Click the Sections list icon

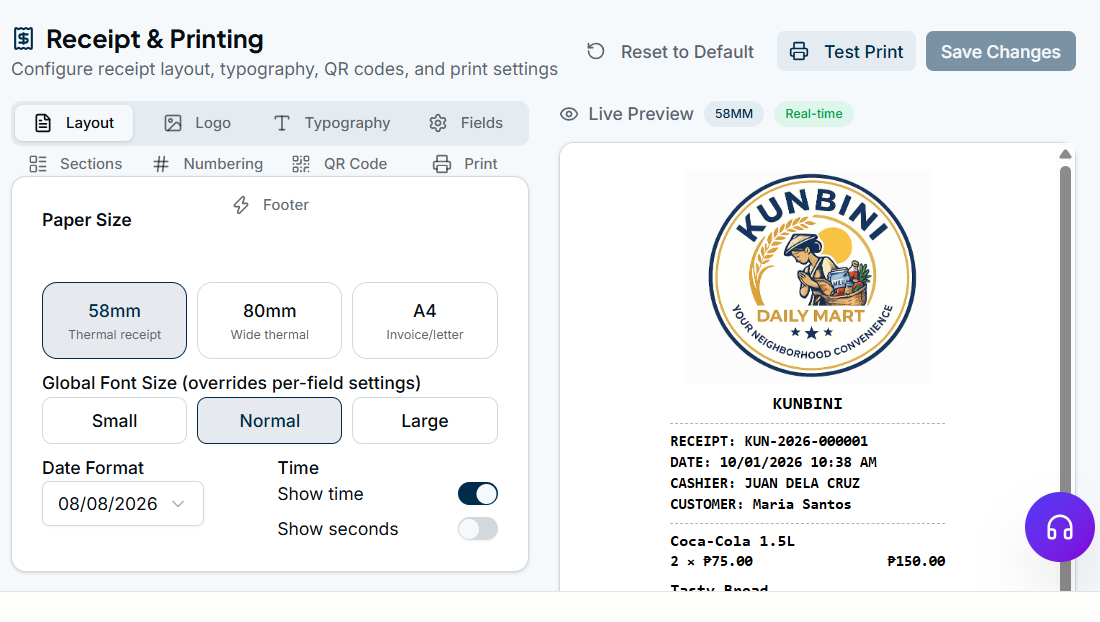(x=38, y=164)
